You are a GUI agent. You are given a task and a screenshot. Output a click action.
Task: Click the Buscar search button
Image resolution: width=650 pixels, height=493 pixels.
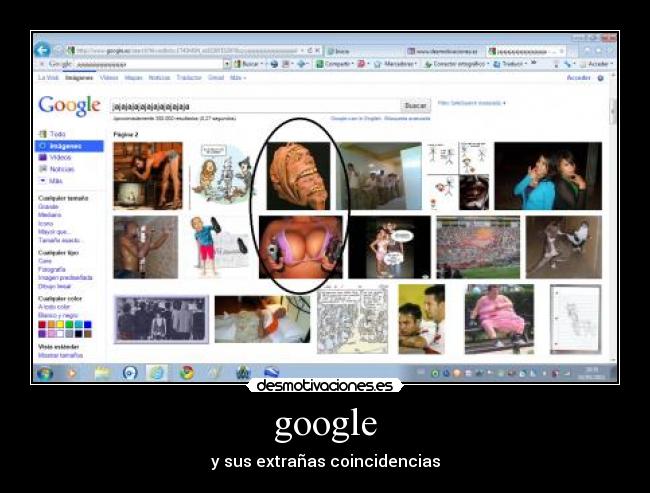[x=415, y=106]
